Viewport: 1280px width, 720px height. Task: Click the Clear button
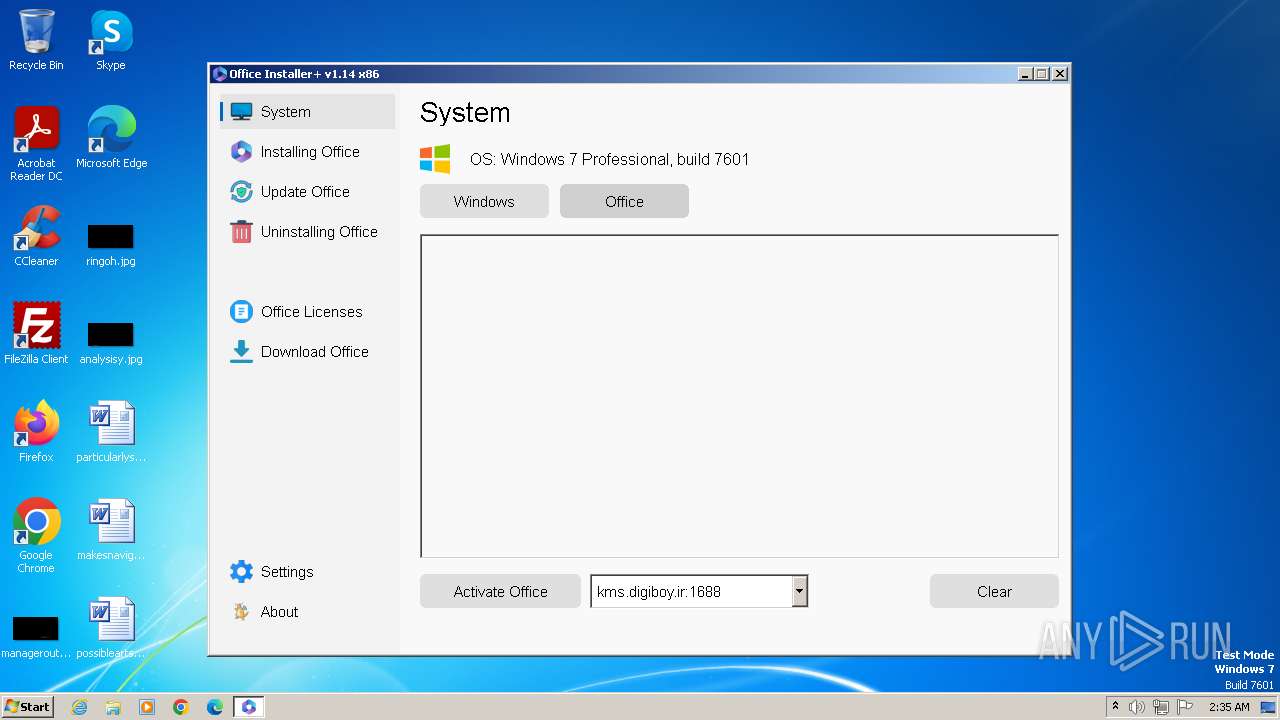coord(994,591)
